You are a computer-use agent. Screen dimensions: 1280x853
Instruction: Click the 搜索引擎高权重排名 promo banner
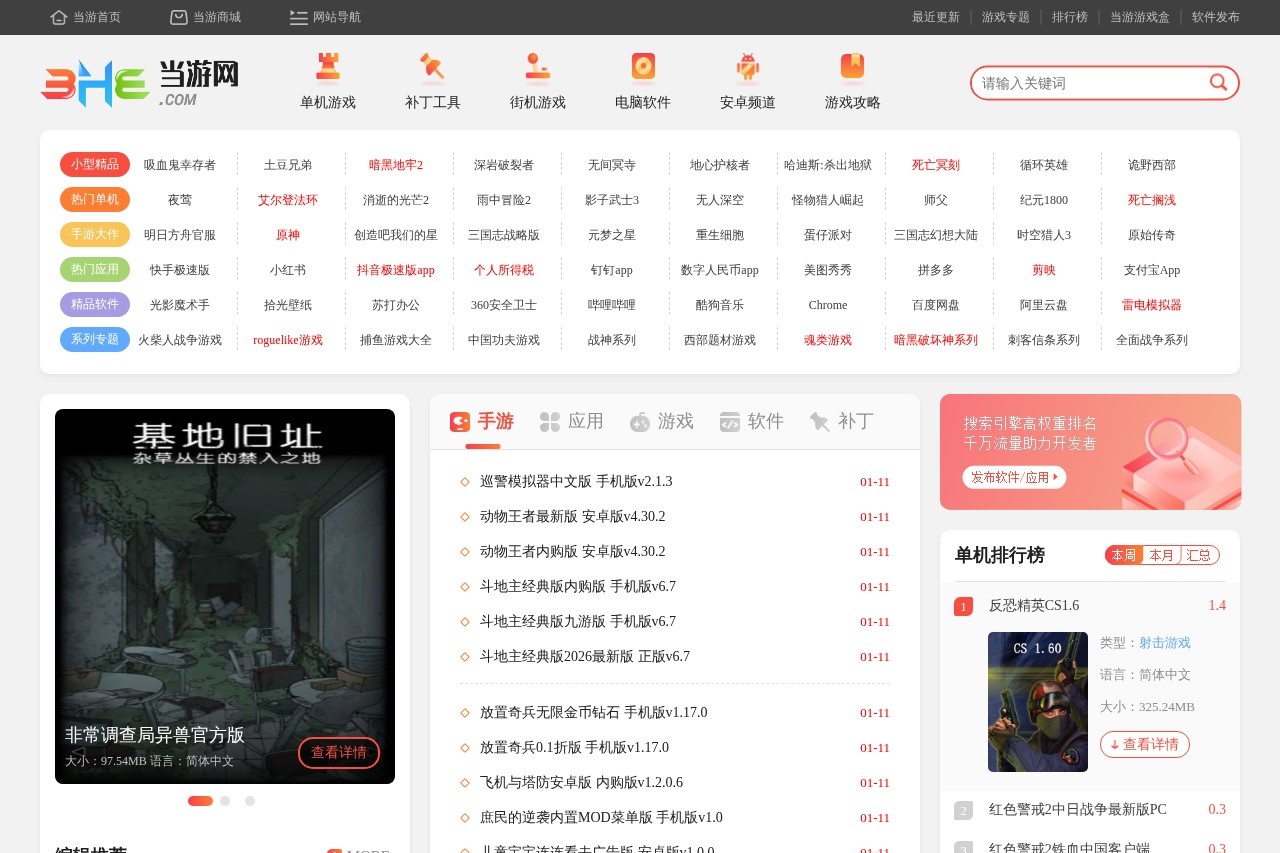[x=1090, y=452]
